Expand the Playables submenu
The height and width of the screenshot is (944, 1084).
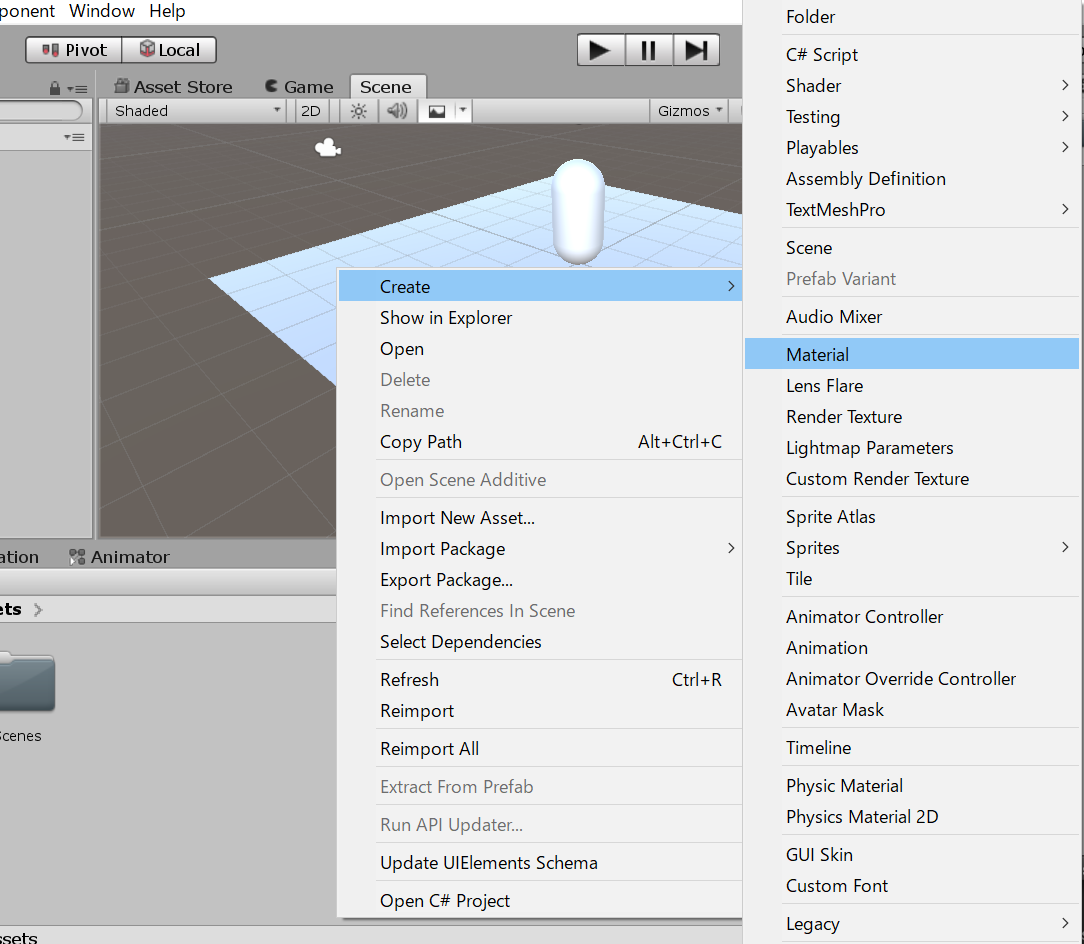[x=912, y=147]
